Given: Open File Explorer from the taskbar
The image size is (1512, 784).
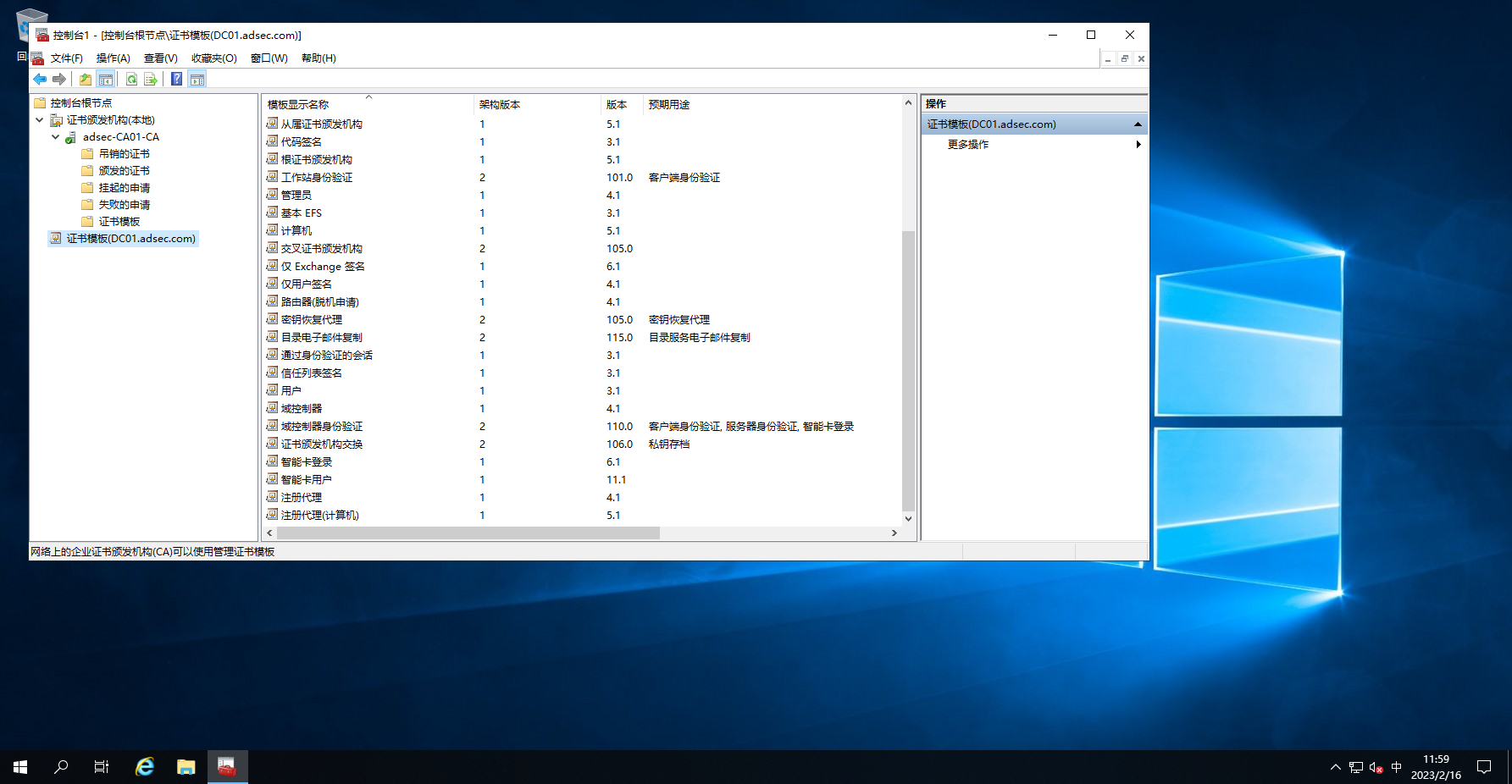Looking at the screenshot, I should (x=186, y=767).
